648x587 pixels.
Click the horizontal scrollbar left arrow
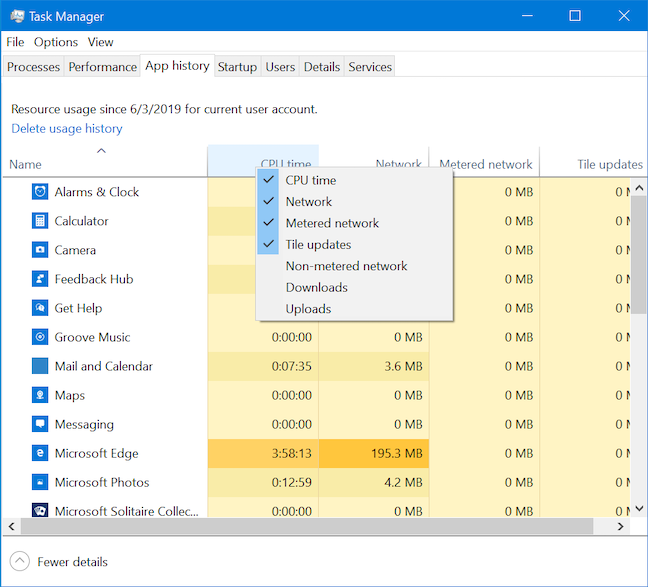[x=12, y=526]
